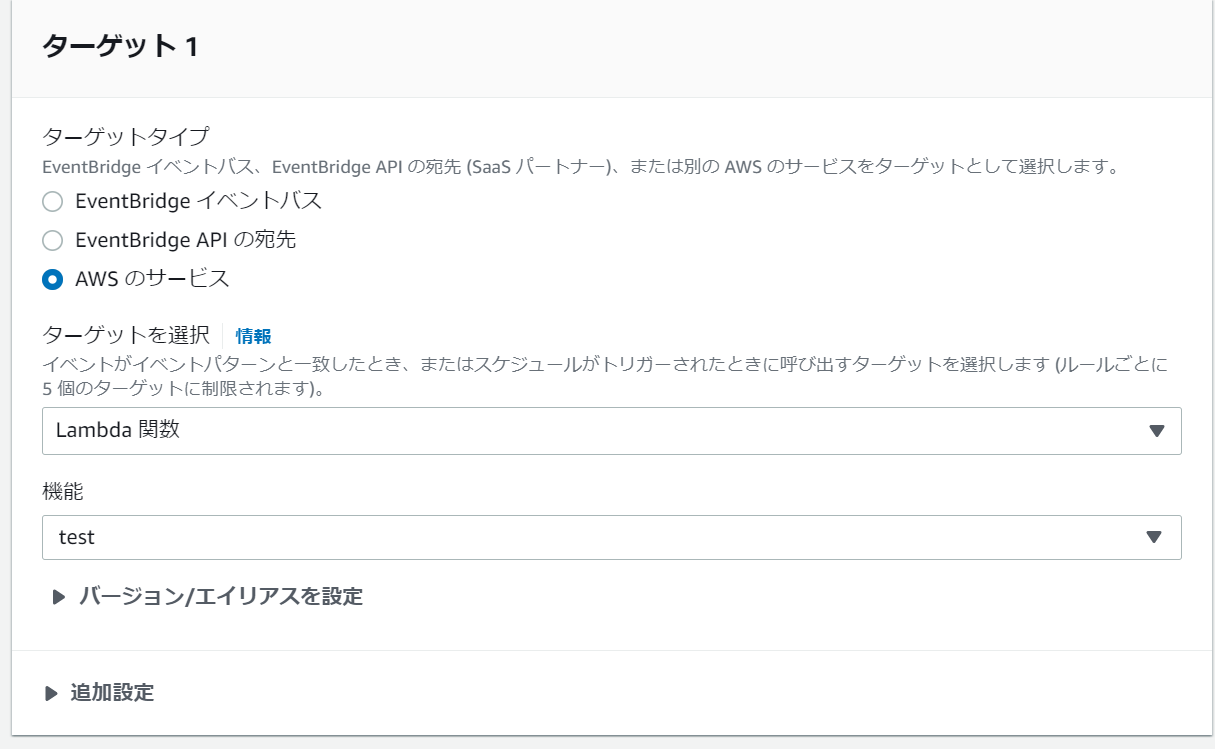Viewport: 1215px width, 749px height.
Task: Select the EventBridge イベントバス radio button
Action: pos(51,201)
